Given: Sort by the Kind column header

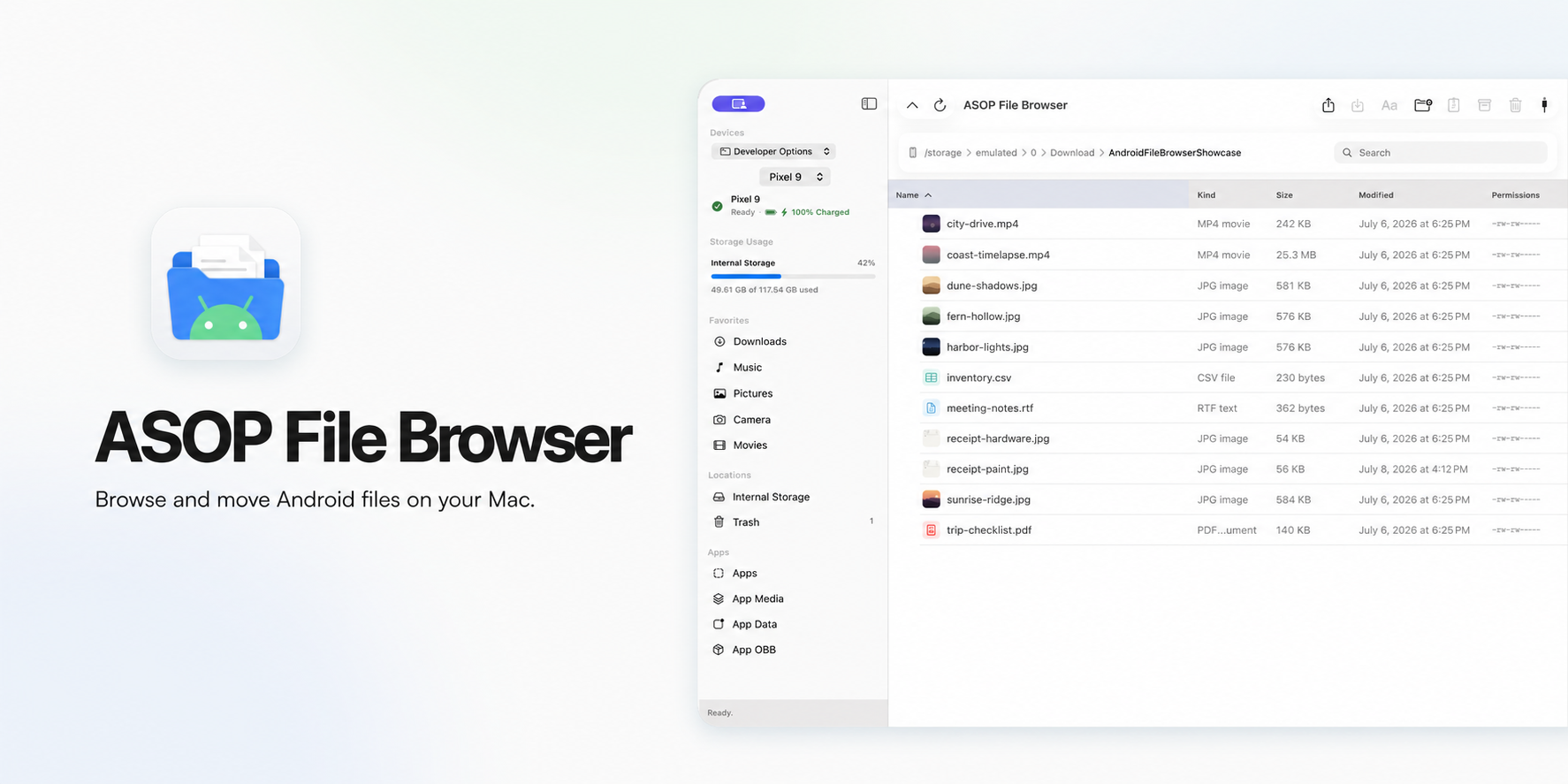Looking at the screenshot, I should pyautogui.click(x=1206, y=195).
